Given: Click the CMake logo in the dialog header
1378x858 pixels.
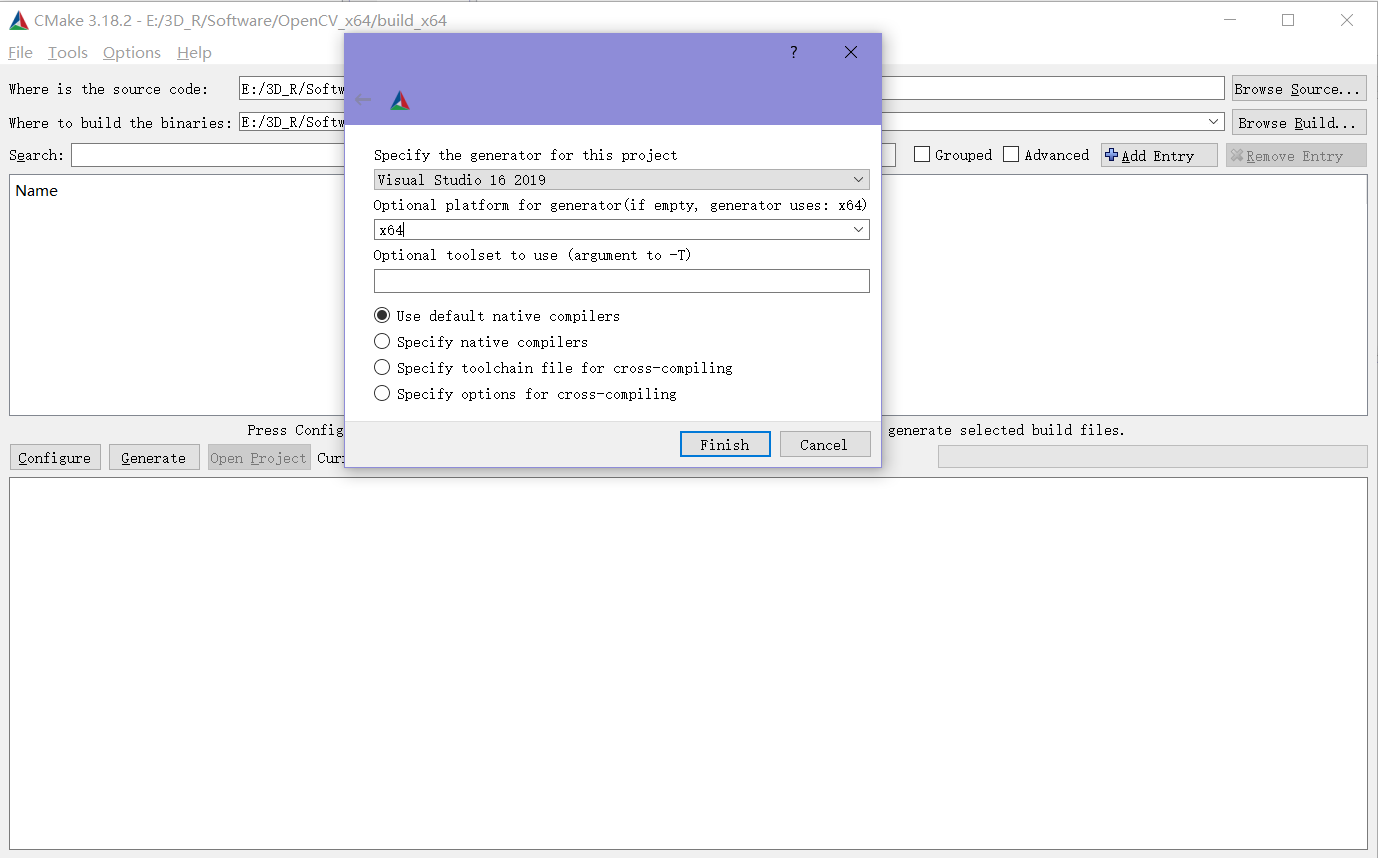Looking at the screenshot, I should [400, 100].
